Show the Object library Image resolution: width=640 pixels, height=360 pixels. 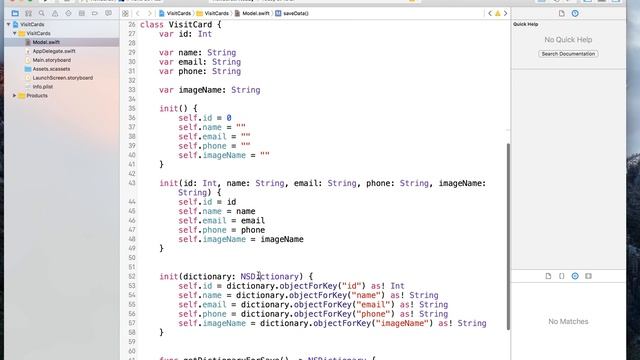(575, 276)
